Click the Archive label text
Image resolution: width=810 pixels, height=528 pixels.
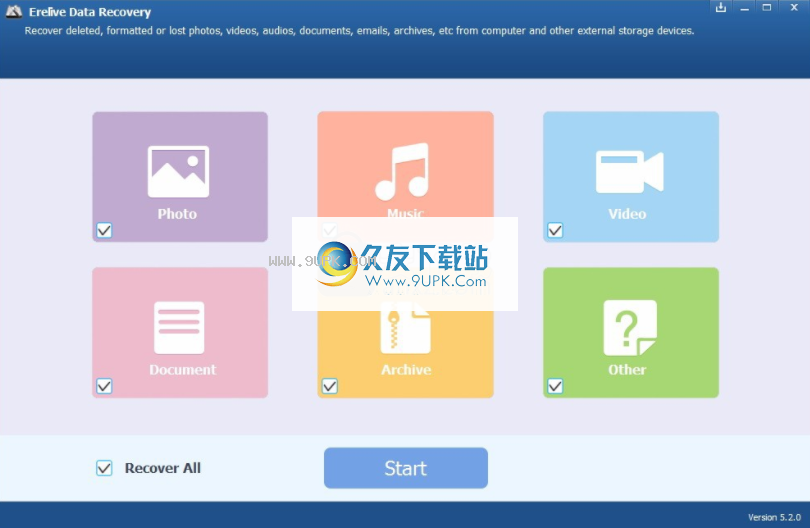click(x=406, y=370)
